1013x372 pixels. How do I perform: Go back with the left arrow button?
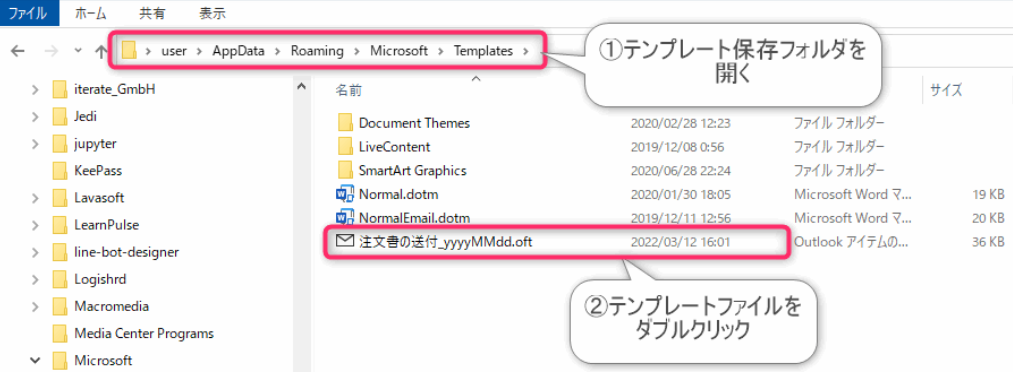pos(17,51)
